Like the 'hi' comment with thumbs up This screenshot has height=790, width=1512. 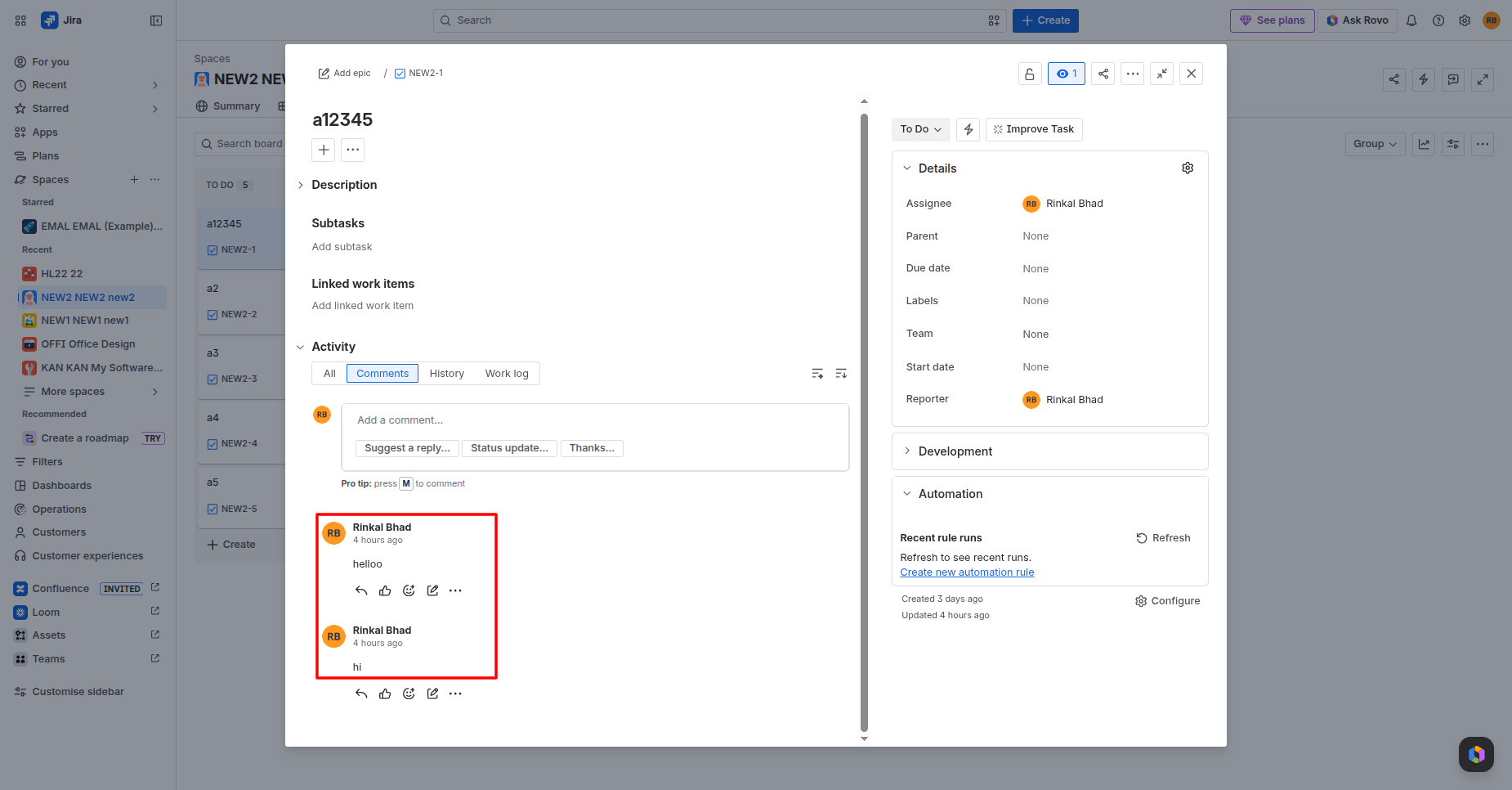(x=385, y=693)
